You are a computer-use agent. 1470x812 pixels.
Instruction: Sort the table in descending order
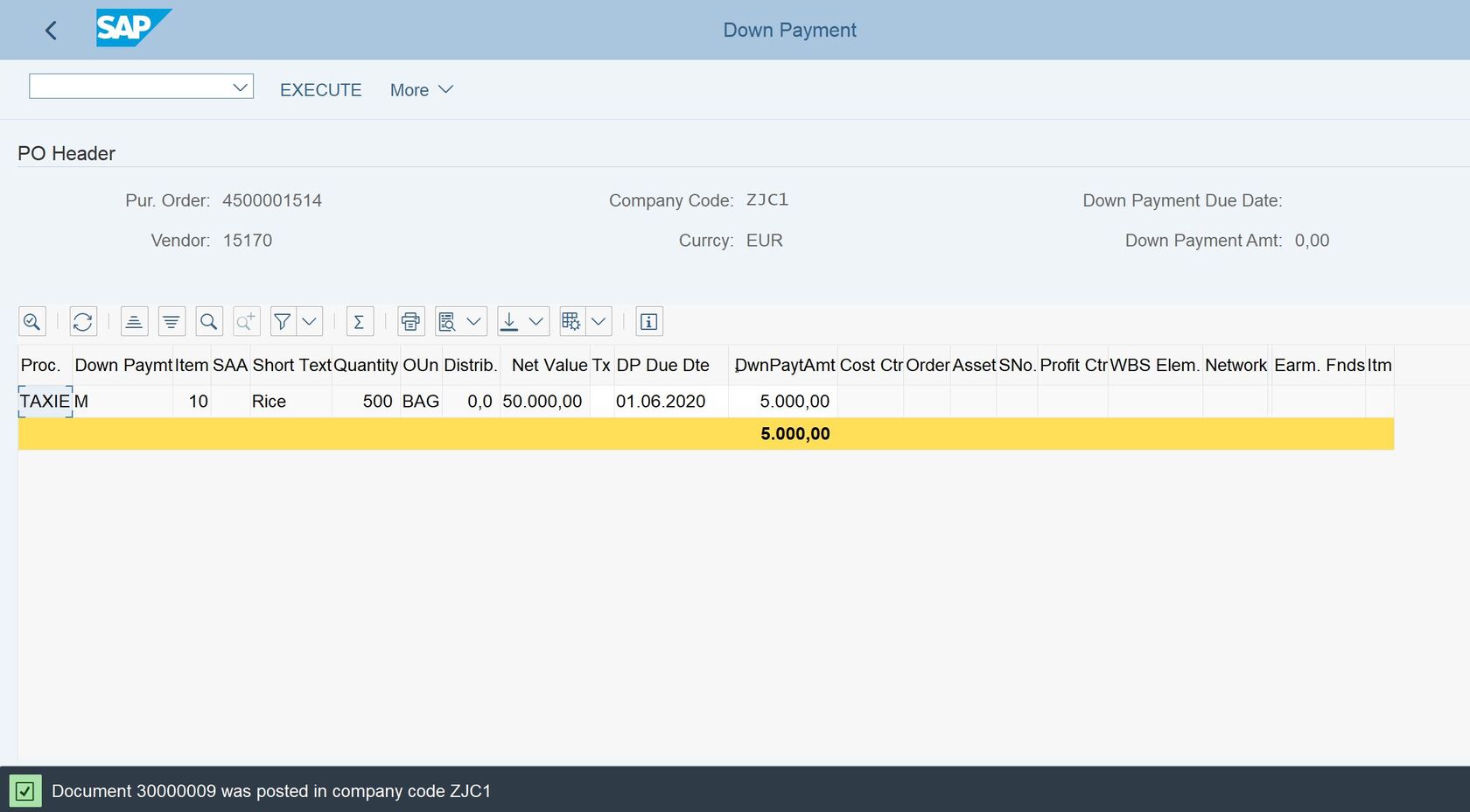pos(171,322)
